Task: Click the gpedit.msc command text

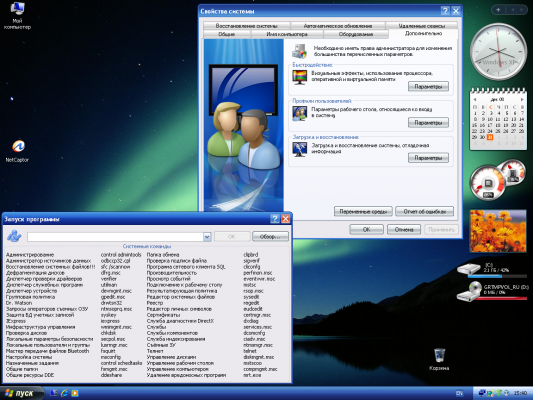Action: [x=113, y=297]
